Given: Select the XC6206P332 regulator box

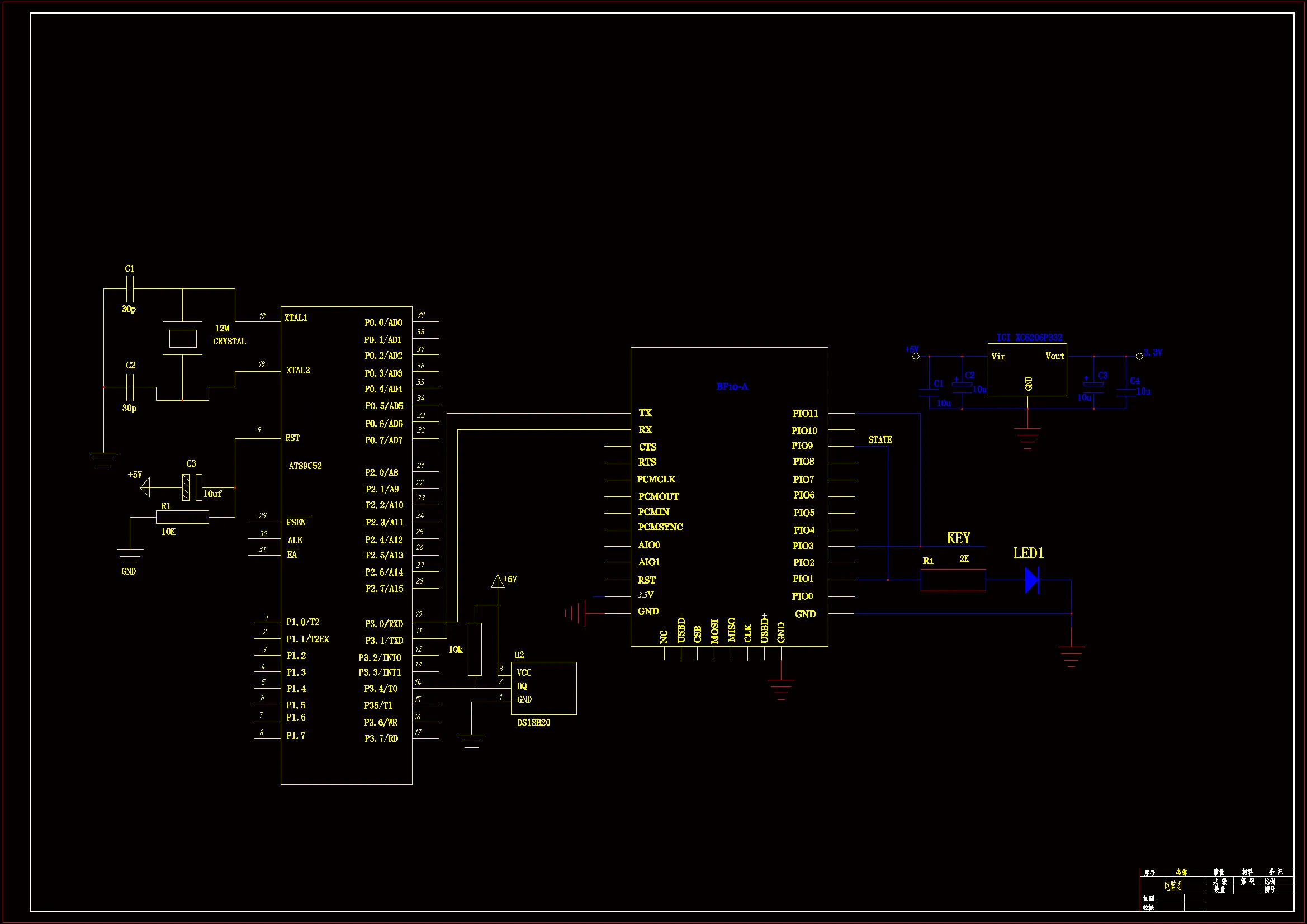Looking at the screenshot, I should click(1027, 370).
